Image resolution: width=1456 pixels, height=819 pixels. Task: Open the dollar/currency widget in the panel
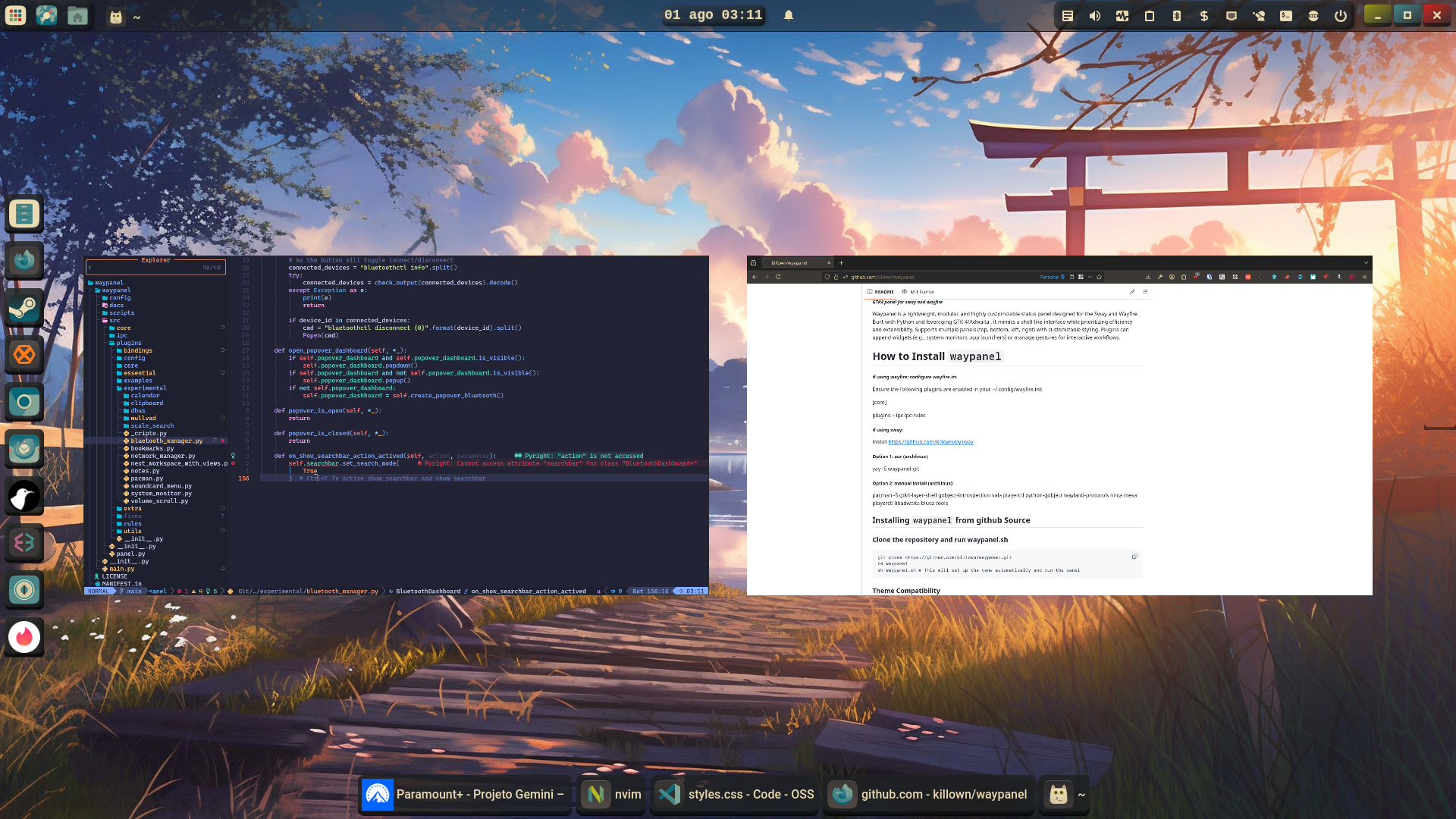tap(1203, 15)
